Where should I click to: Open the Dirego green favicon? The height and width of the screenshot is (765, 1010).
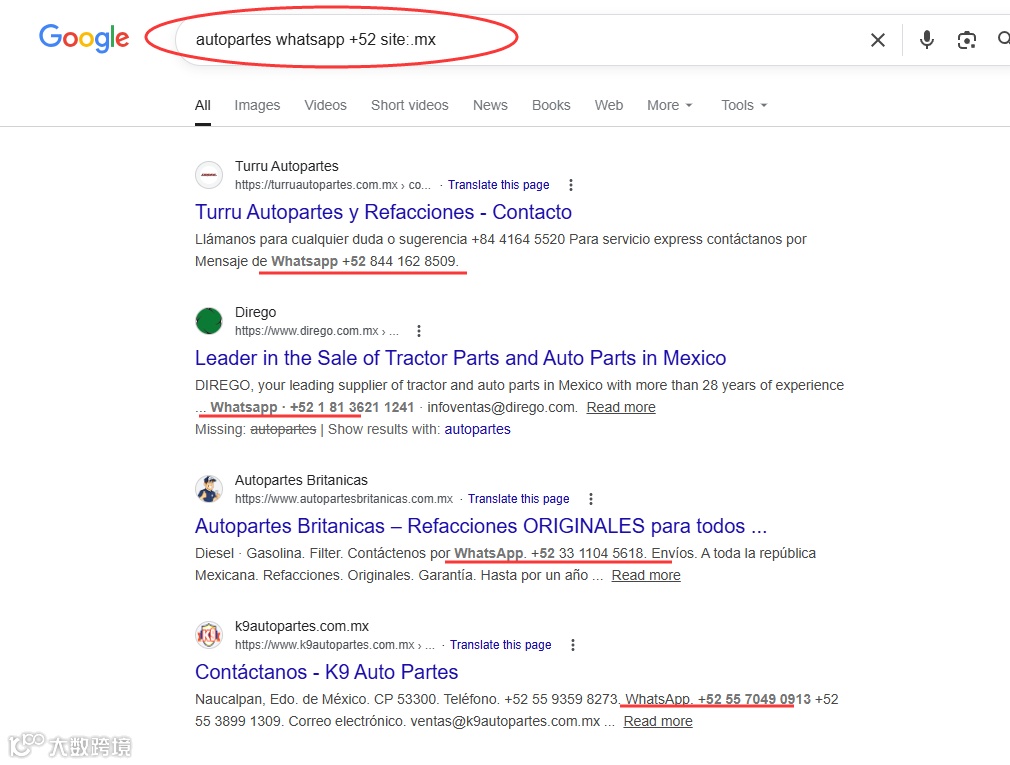click(x=209, y=321)
